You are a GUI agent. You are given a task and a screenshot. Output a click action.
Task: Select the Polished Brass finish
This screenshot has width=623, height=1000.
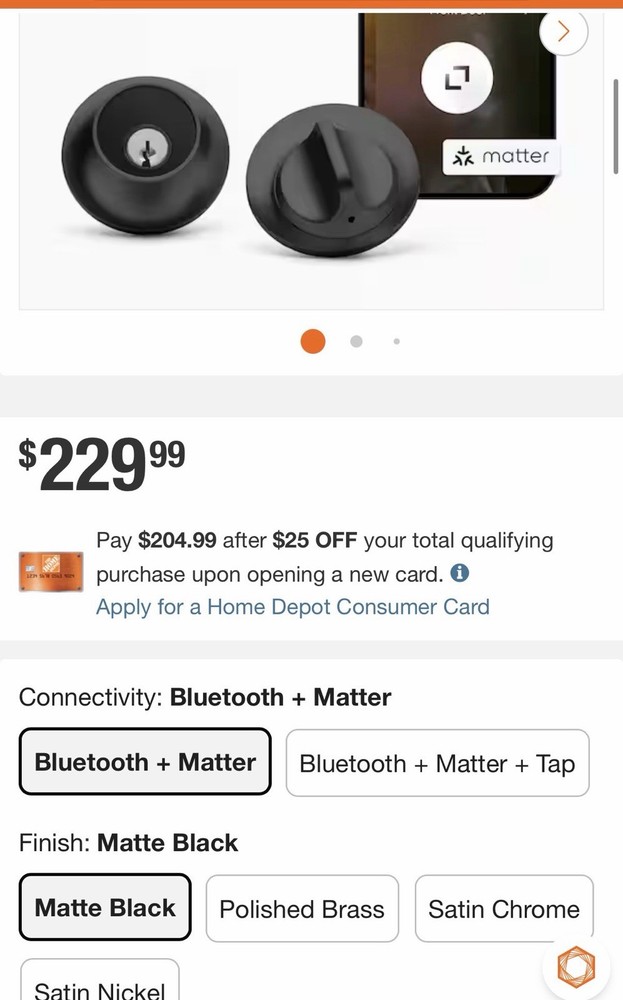[x=301, y=908]
